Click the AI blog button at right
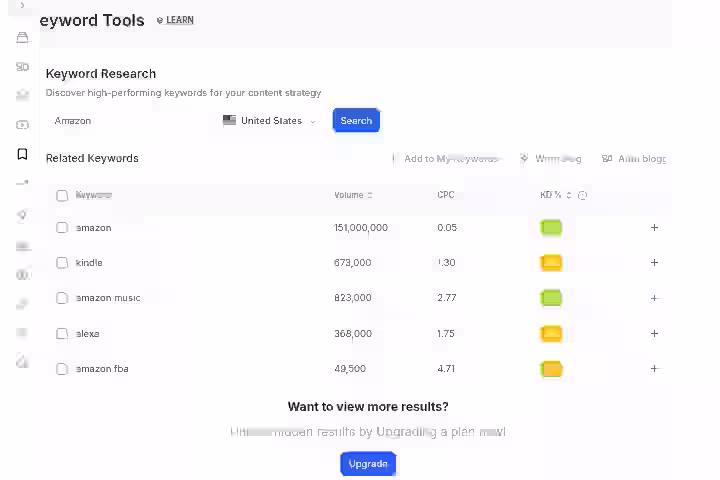 [634, 158]
